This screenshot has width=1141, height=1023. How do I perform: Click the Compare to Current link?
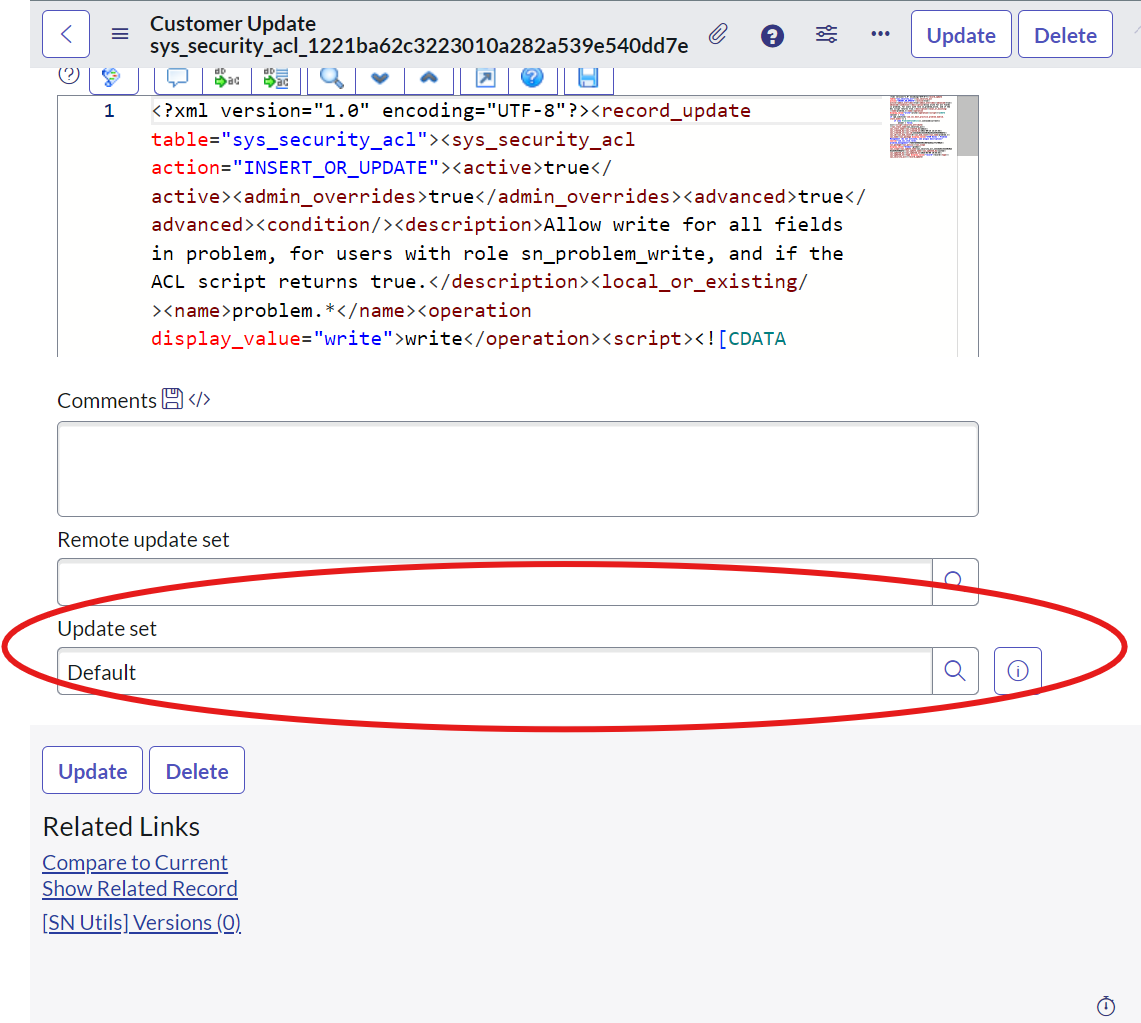pyautogui.click(x=134, y=862)
